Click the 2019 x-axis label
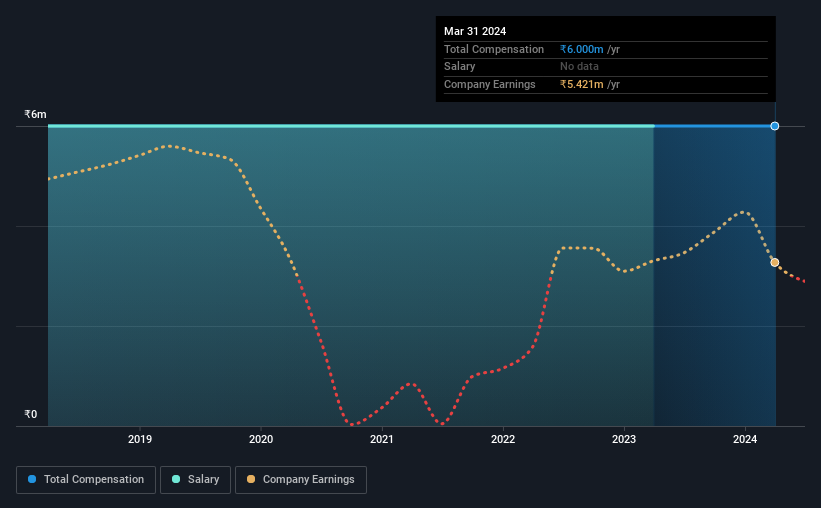 (140, 439)
